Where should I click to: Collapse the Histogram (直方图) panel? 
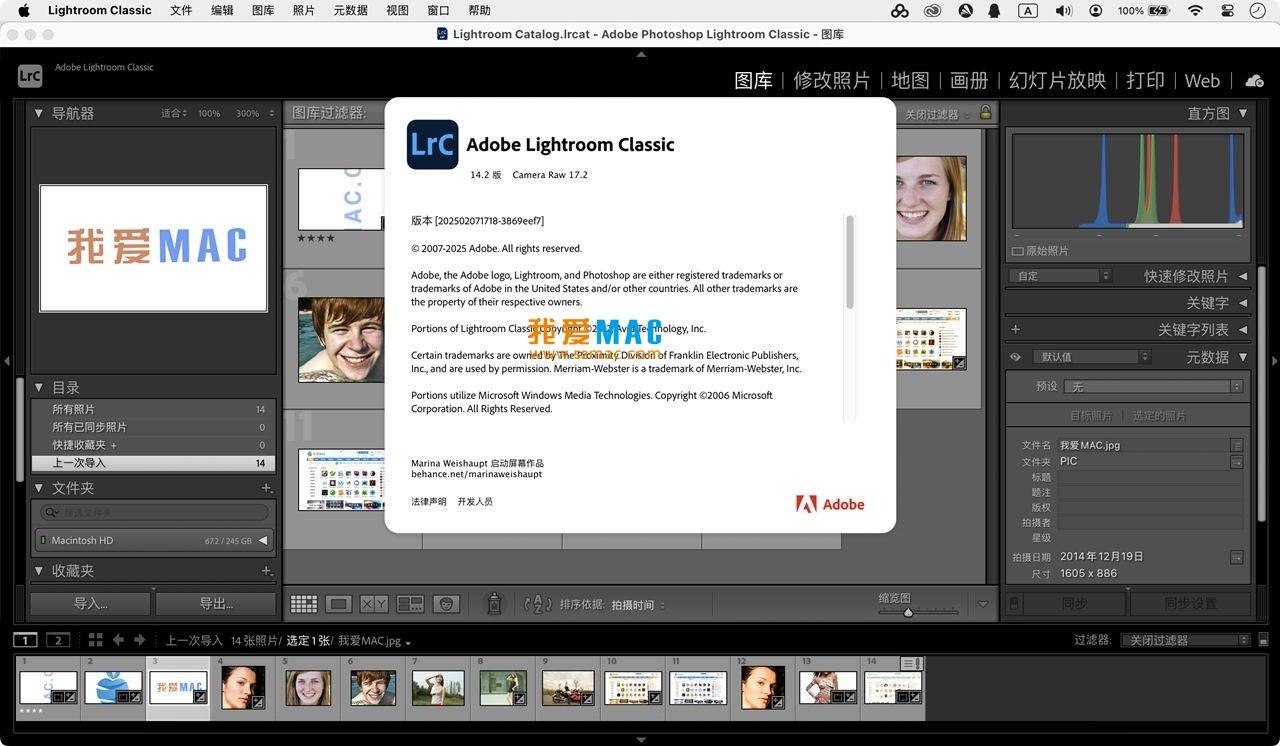coord(1243,113)
